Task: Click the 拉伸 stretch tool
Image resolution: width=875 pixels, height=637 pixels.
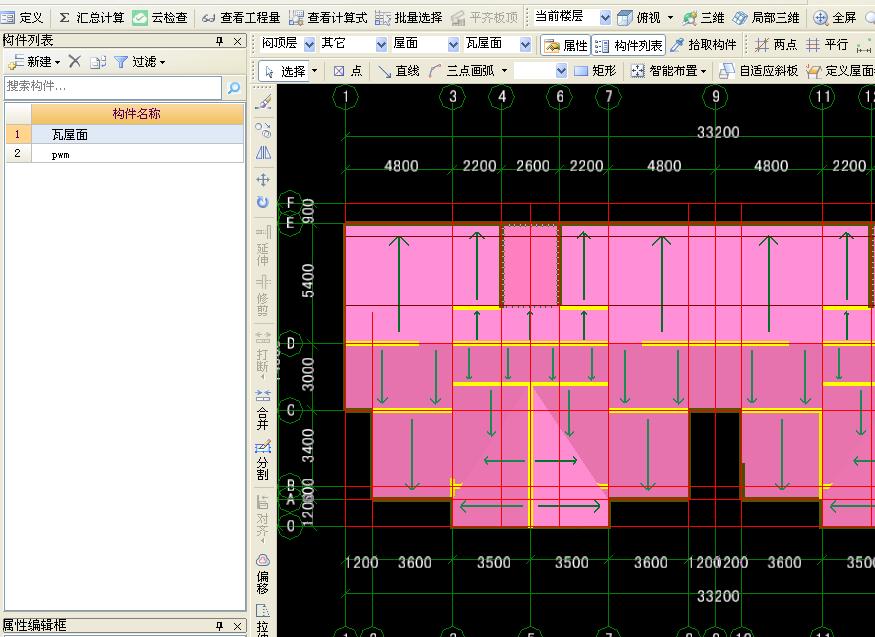Action: pyautogui.click(x=263, y=620)
